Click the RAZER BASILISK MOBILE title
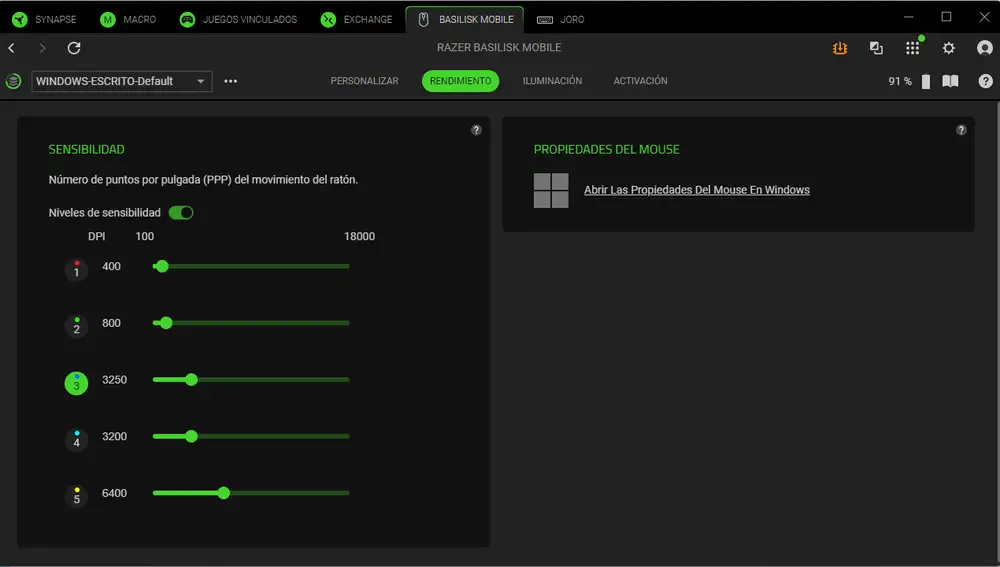The height and width of the screenshot is (567, 1000). (x=499, y=48)
